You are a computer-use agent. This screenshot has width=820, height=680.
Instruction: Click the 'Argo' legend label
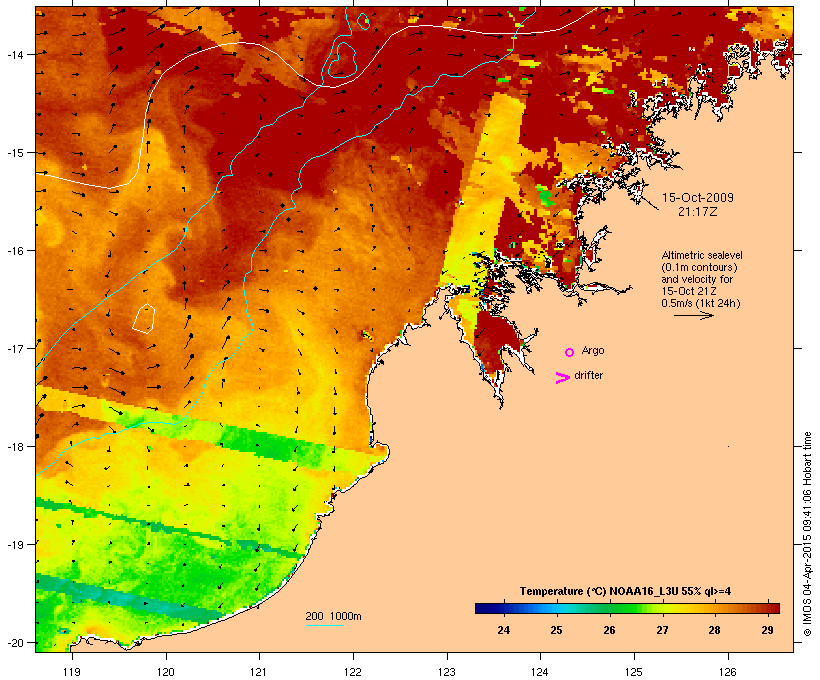coord(593,350)
